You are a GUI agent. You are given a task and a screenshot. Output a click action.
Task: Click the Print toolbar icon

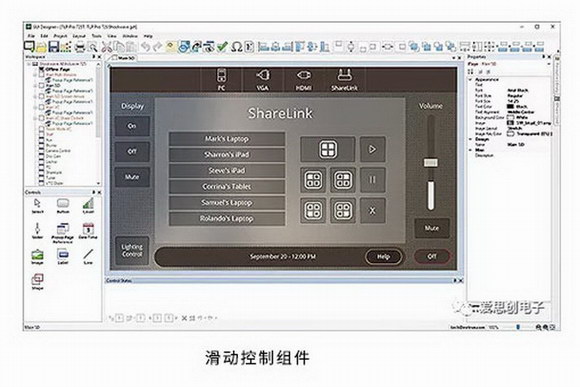point(80,47)
